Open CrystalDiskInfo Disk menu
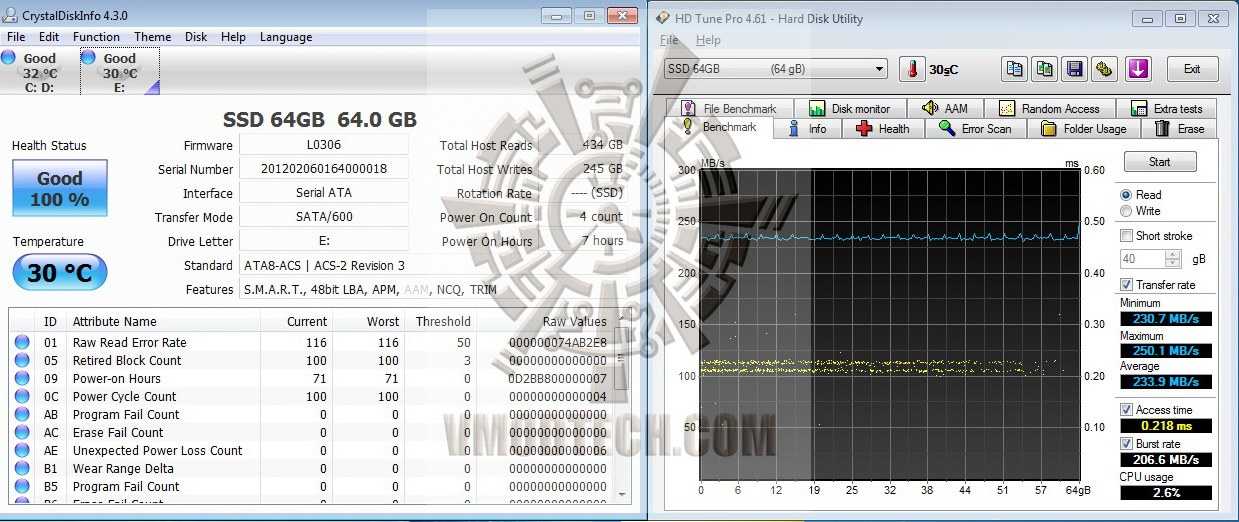This screenshot has width=1239, height=522. [x=196, y=37]
